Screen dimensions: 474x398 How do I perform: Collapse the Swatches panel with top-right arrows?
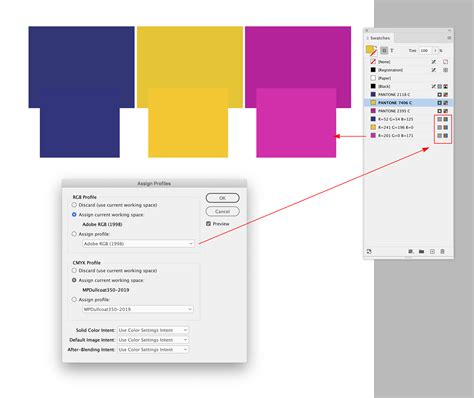(x=449, y=30)
